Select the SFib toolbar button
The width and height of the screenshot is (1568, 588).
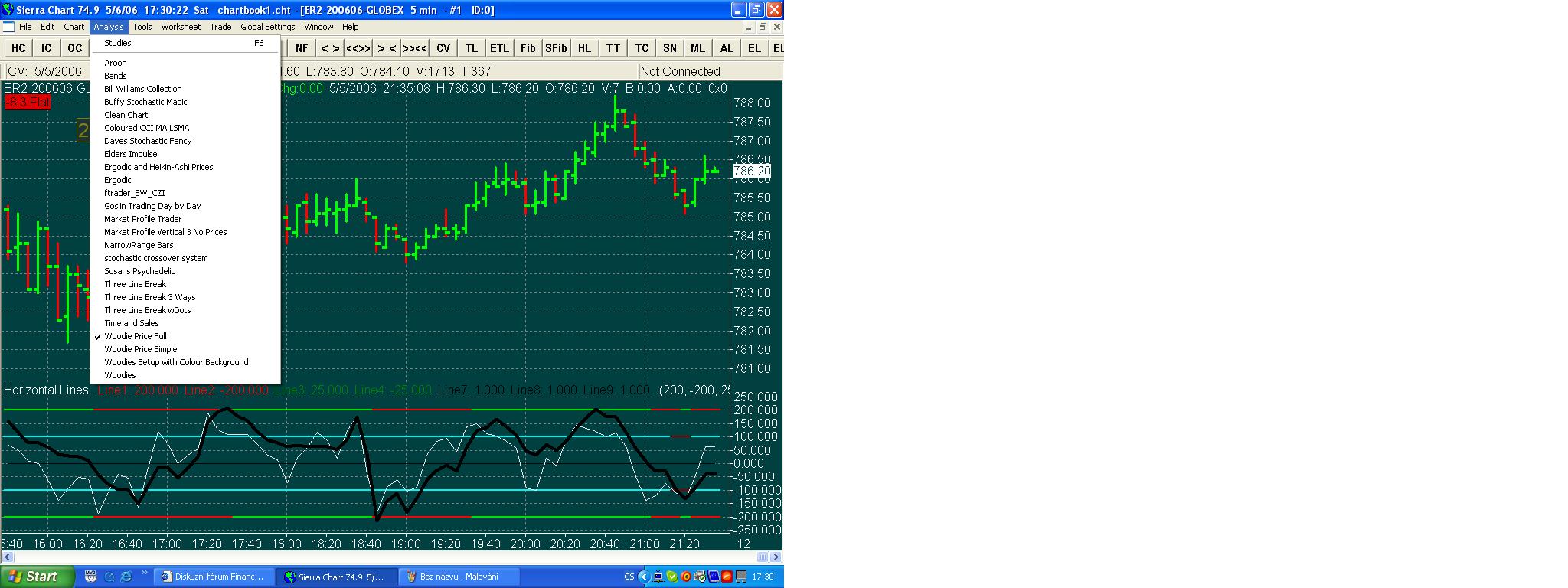(x=556, y=47)
